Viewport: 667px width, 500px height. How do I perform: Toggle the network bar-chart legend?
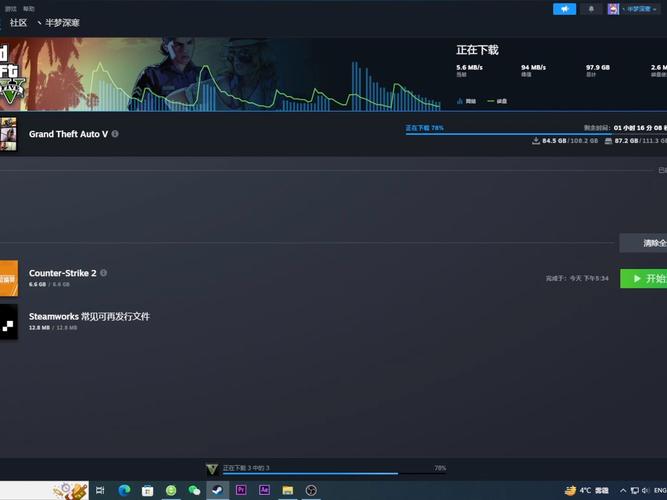(x=466, y=101)
